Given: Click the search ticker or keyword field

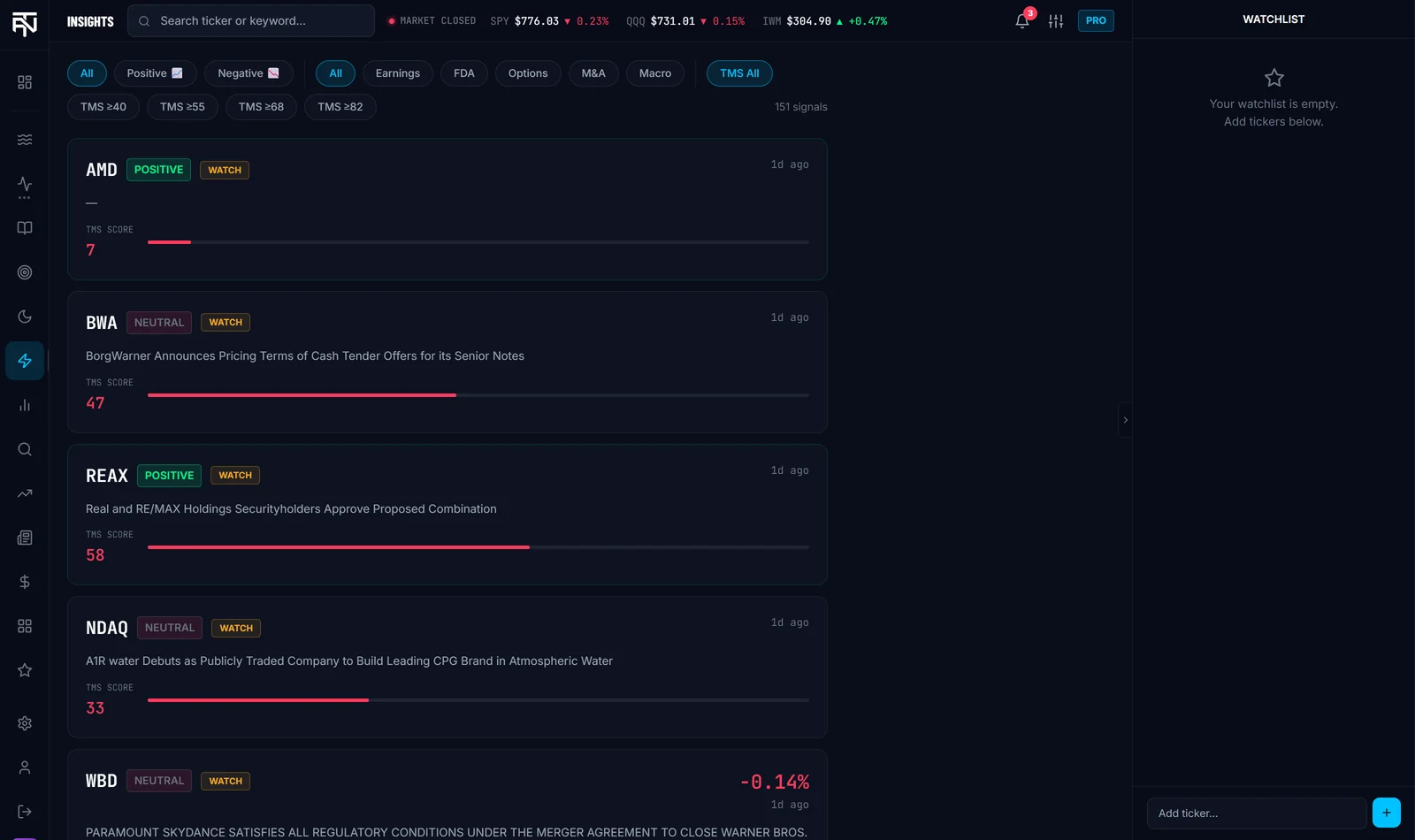Looking at the screenshot, I should [x=251, y=20].
